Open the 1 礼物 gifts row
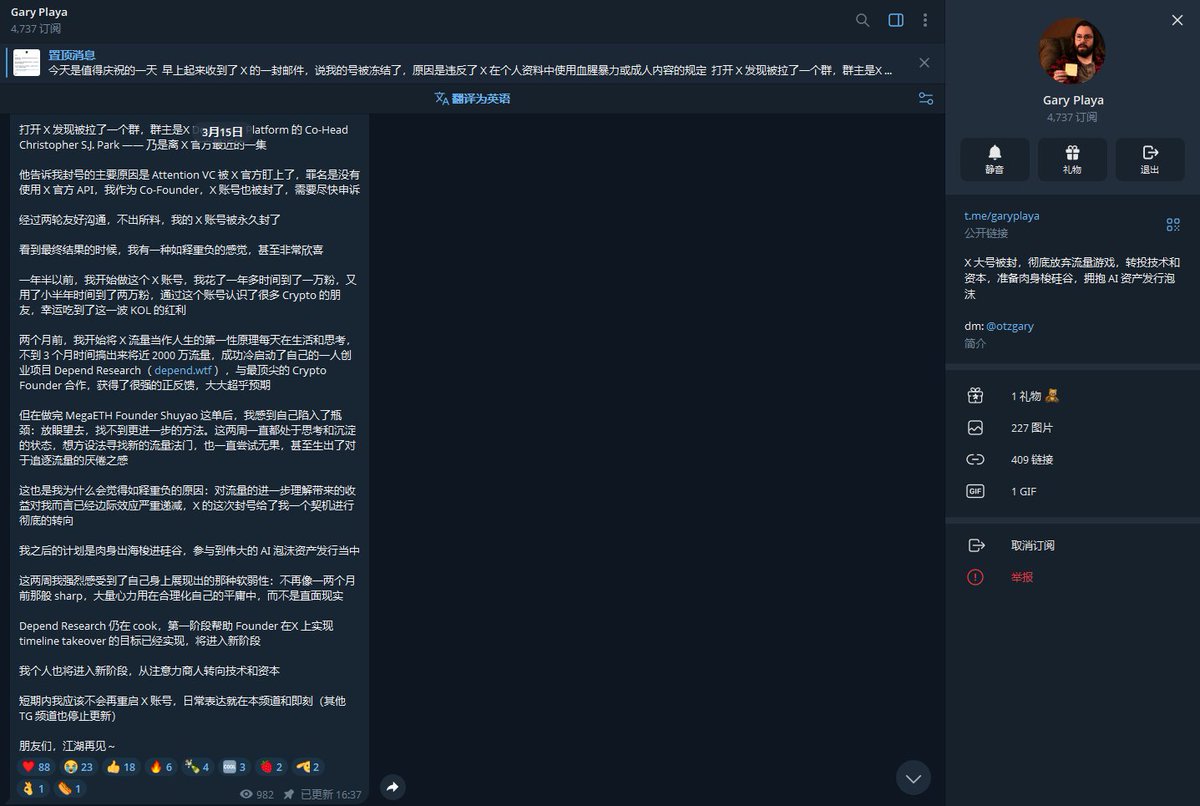This screenshot has width=1200, height=806. [1072, 396]
